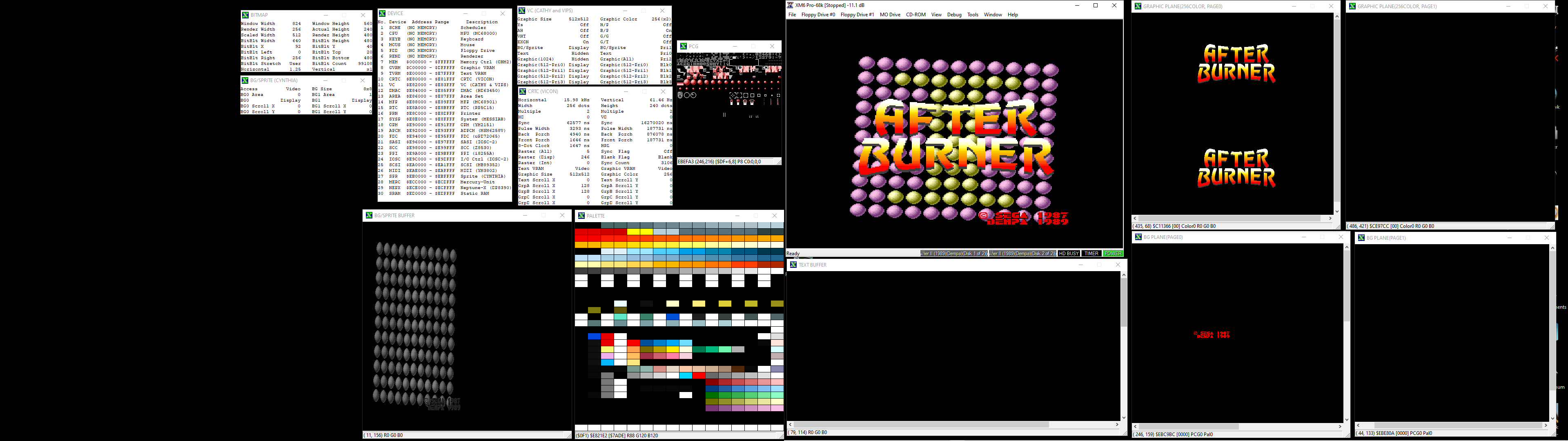Image resolution: width=1568 pixels, height=441 pixels.
Task: Click the Ready status text
Action: point(793,254)
